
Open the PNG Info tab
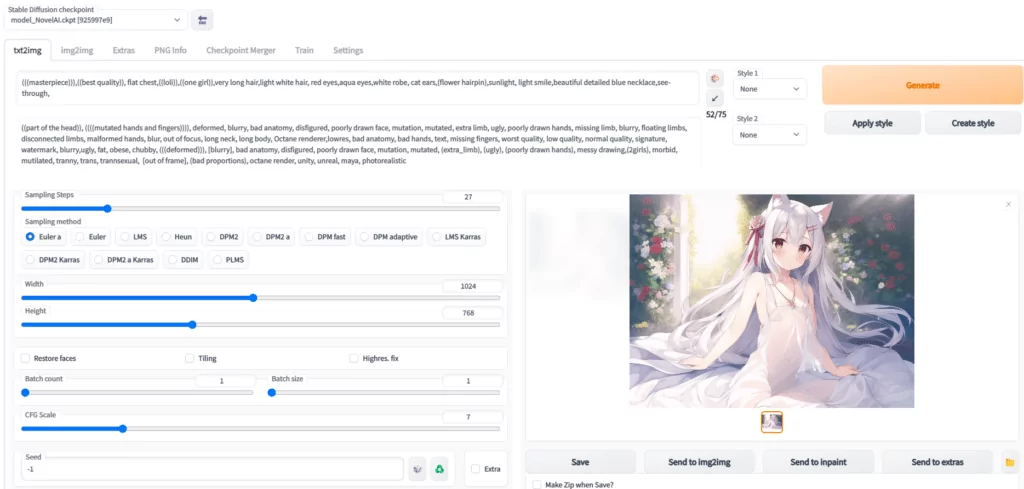170,50
